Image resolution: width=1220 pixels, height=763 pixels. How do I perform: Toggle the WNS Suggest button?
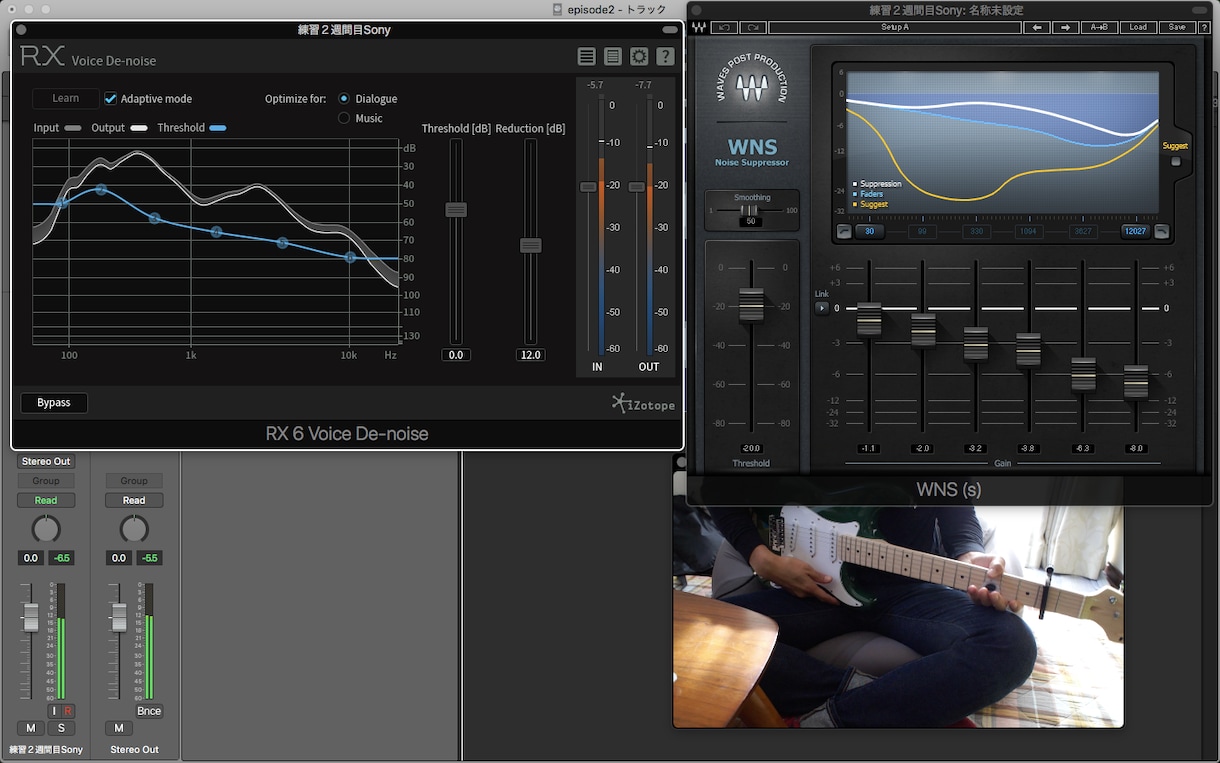[1176, 161]
